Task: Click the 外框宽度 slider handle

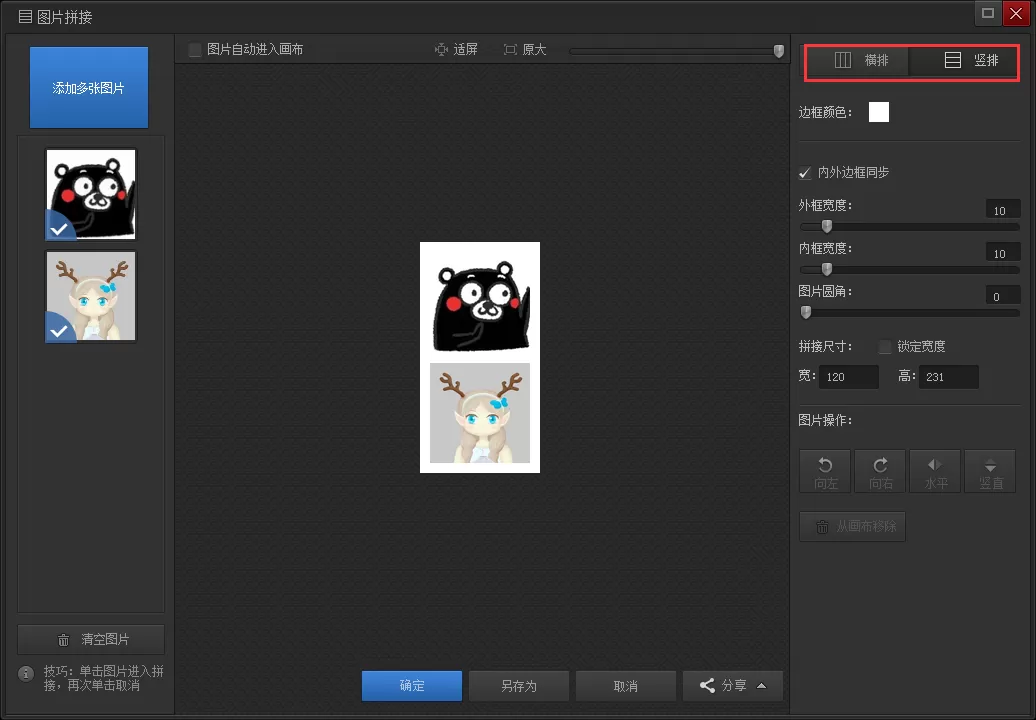Action: click(827, 227)
